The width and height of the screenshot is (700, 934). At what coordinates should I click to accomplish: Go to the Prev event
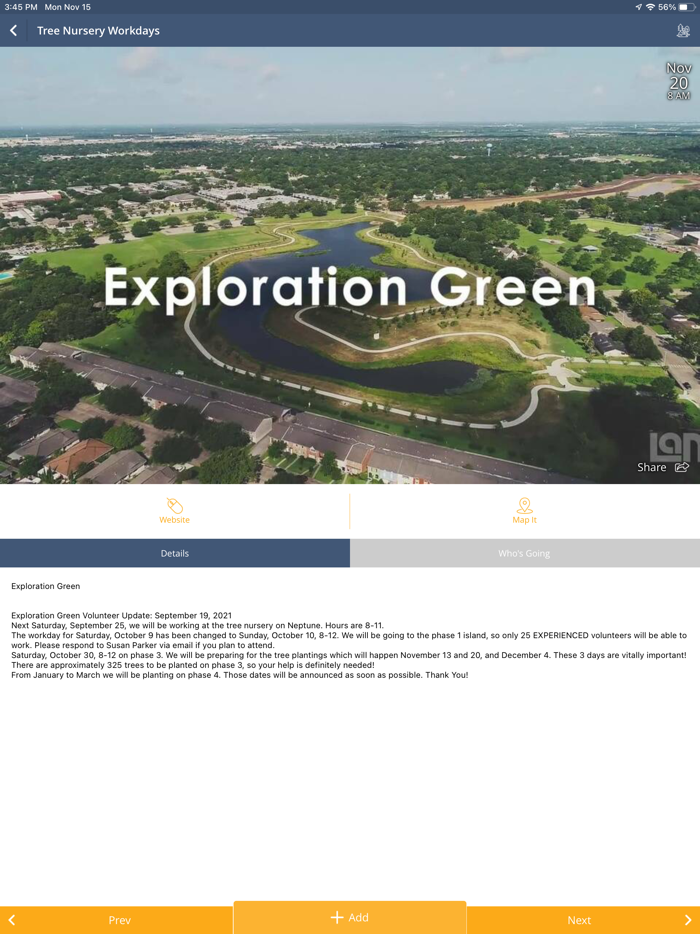click(116, 920)
